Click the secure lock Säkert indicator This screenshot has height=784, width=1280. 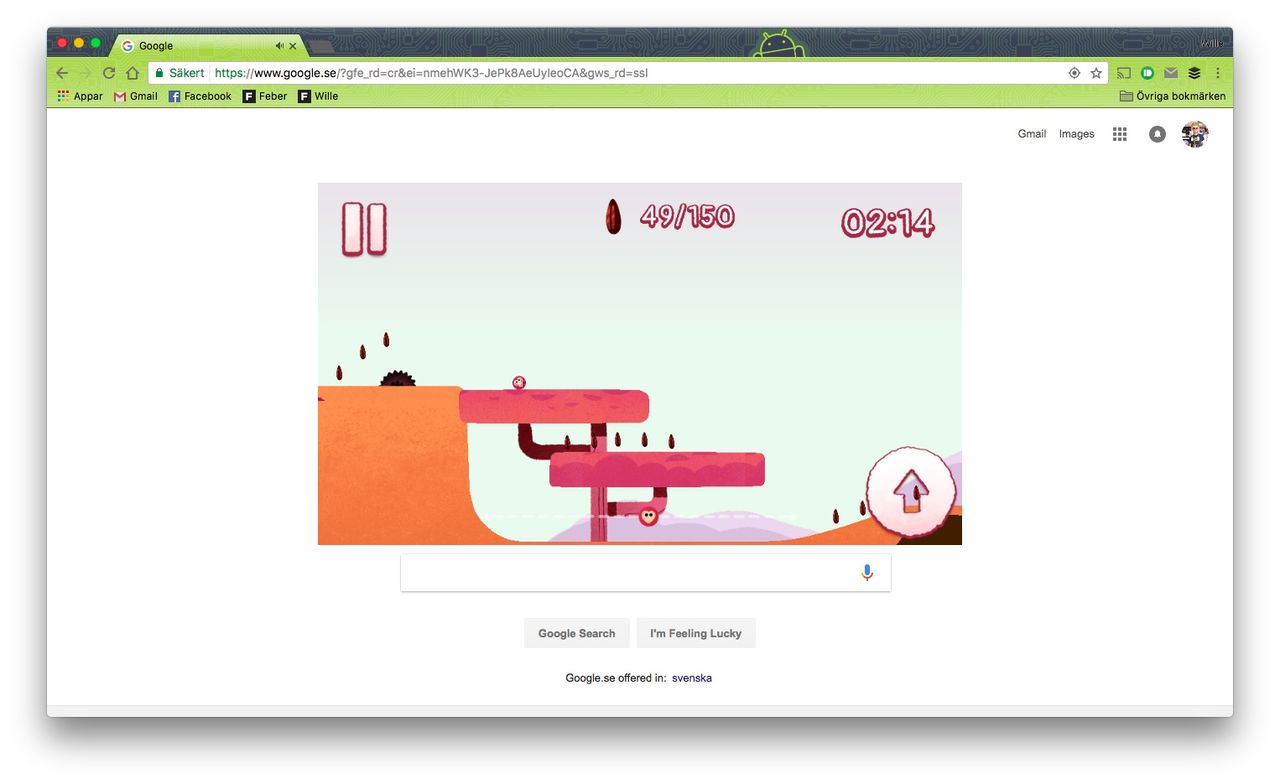point(180,73)
